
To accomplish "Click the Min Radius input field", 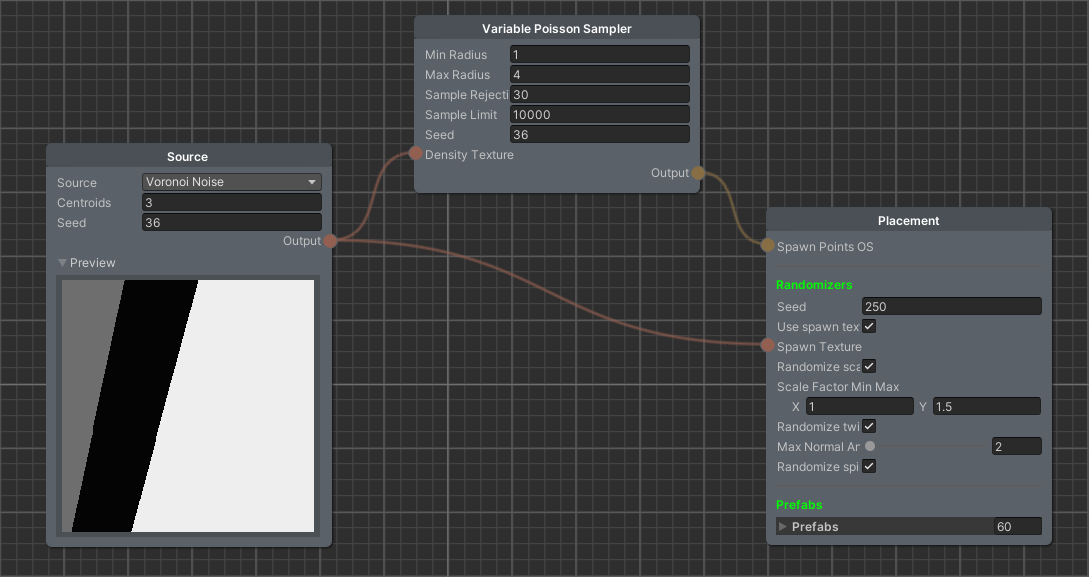I will pyautogui.click(x=599, y=54).
